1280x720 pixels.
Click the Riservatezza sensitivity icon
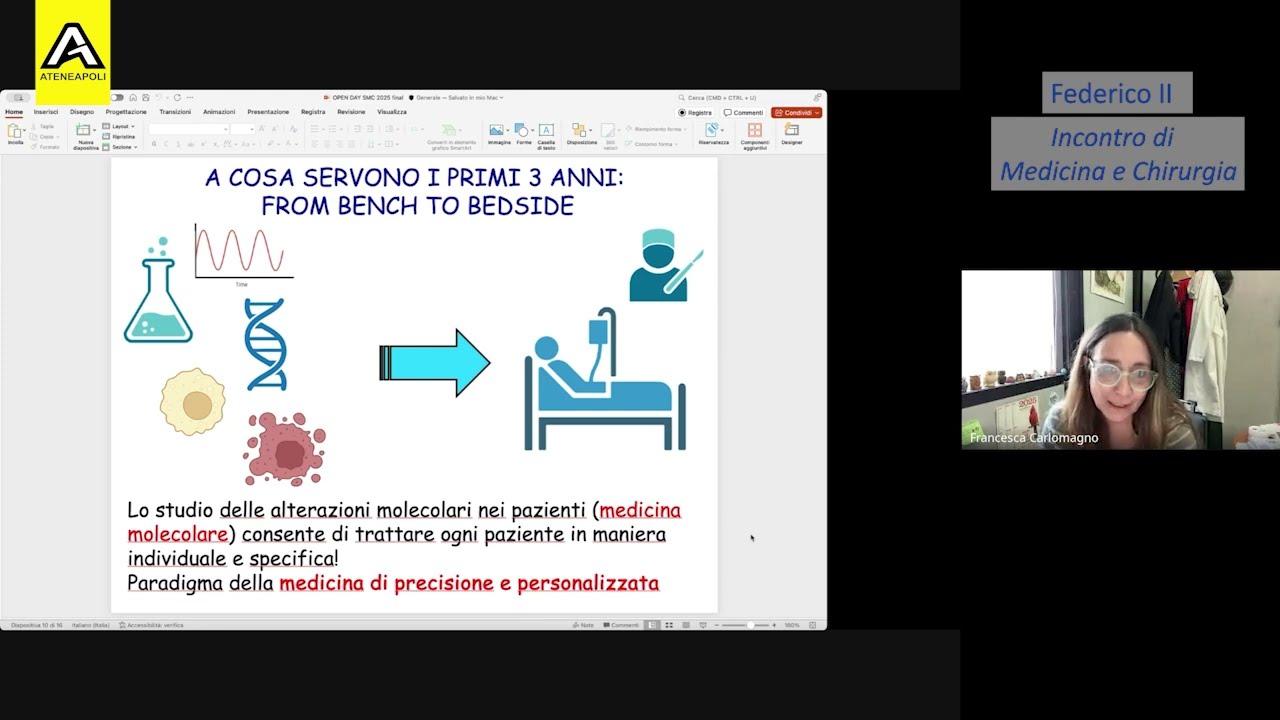(x=711, y=130)
